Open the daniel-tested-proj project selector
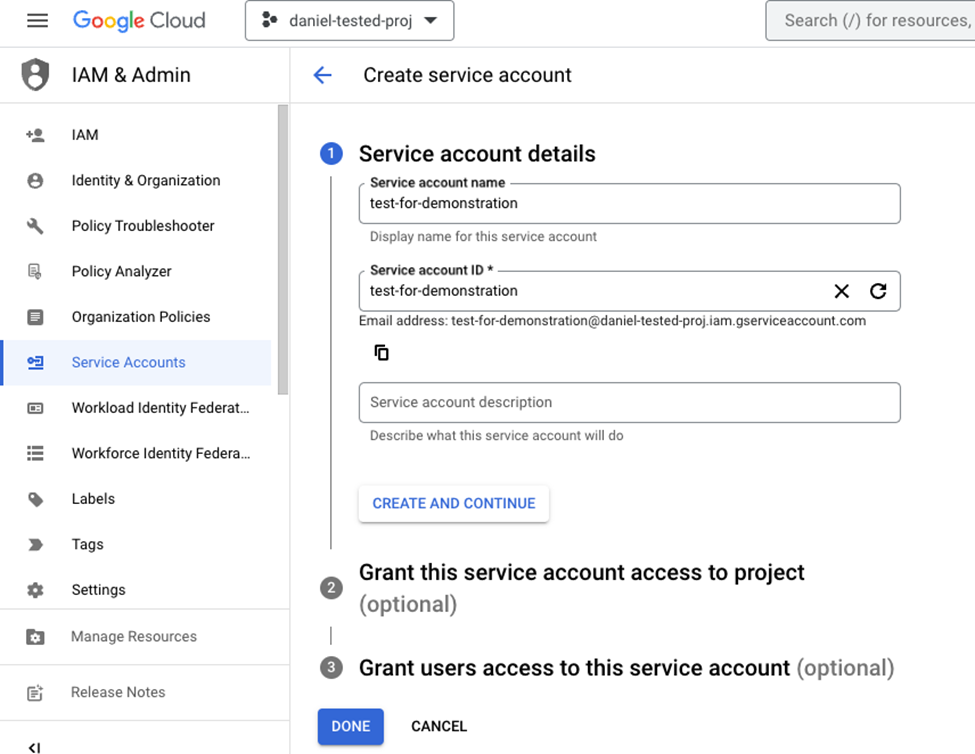 pyautogui.click(x=349, y=21)
